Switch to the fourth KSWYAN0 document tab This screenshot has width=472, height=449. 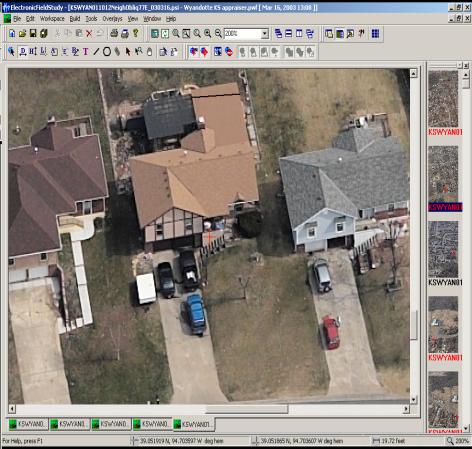[152, 424]
